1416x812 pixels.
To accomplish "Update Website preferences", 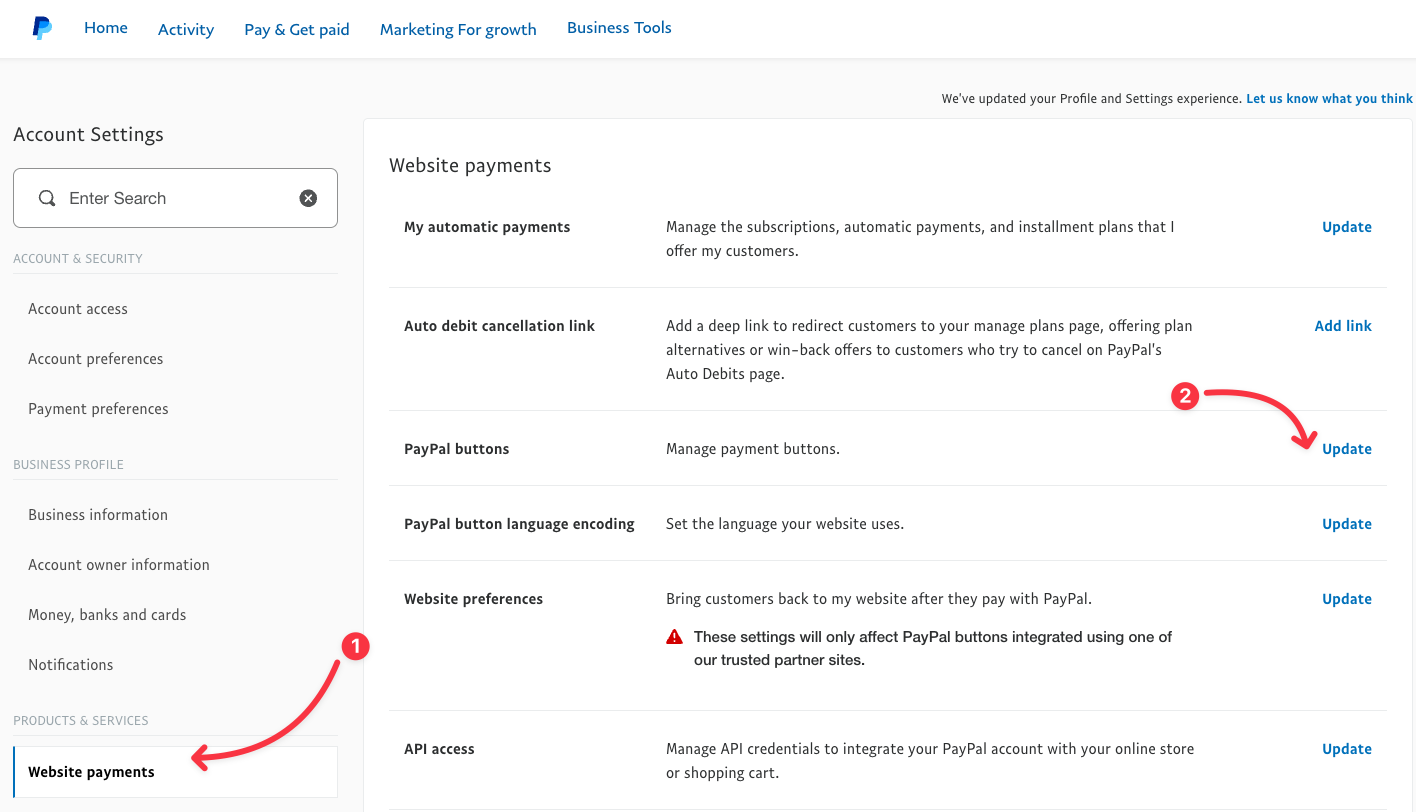I will 1347,599.
